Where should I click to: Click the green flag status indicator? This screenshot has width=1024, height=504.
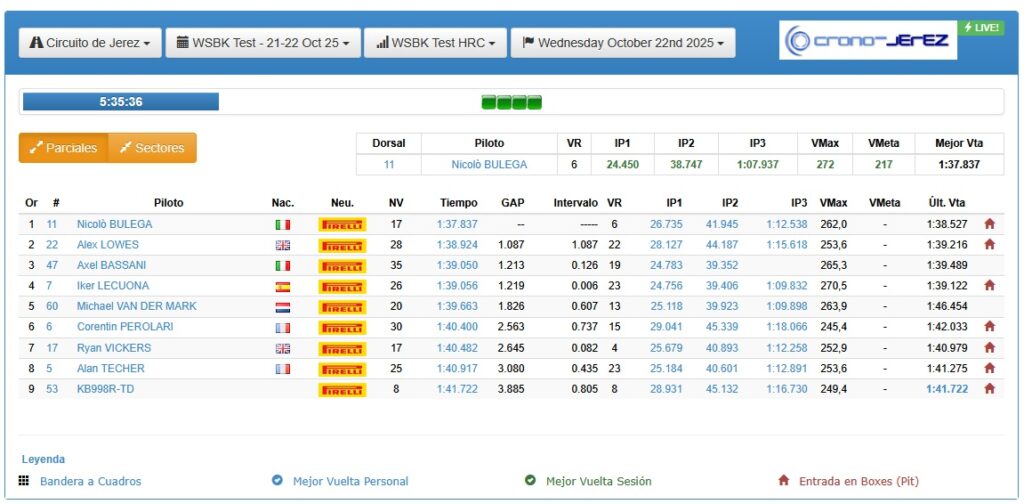click(x=511, y=102)
